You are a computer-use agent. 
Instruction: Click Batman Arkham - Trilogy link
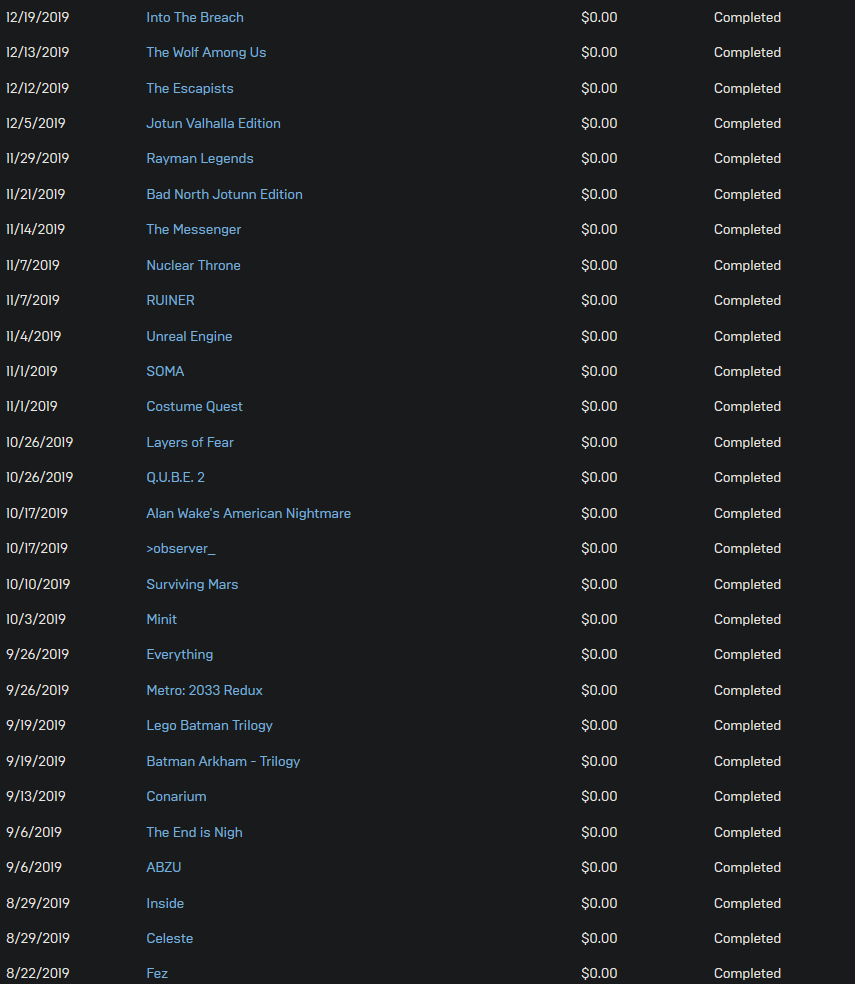223,761
